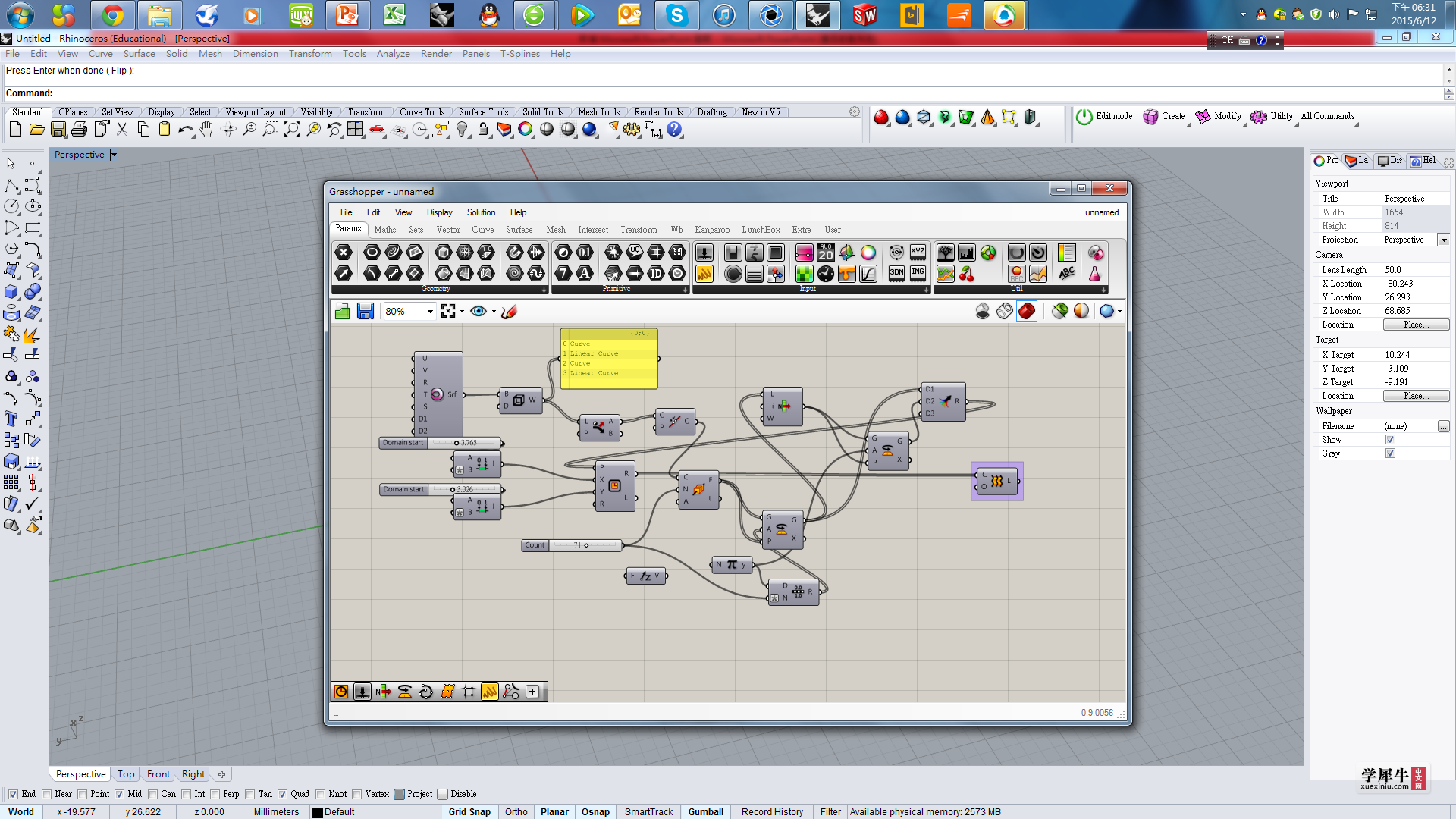Toggle the Quad osnap checkbox
This screenshot has width=1456, height=819.
pyautogui.click(x=282, y=794)
